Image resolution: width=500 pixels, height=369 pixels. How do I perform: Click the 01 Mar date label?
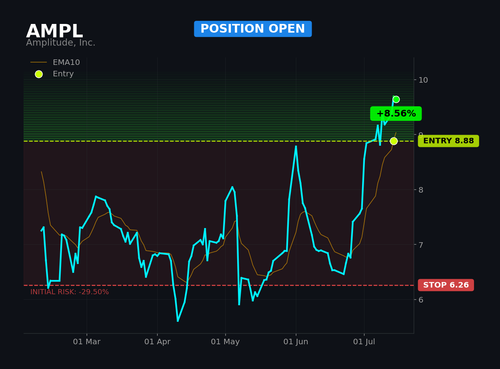(87, 342)
